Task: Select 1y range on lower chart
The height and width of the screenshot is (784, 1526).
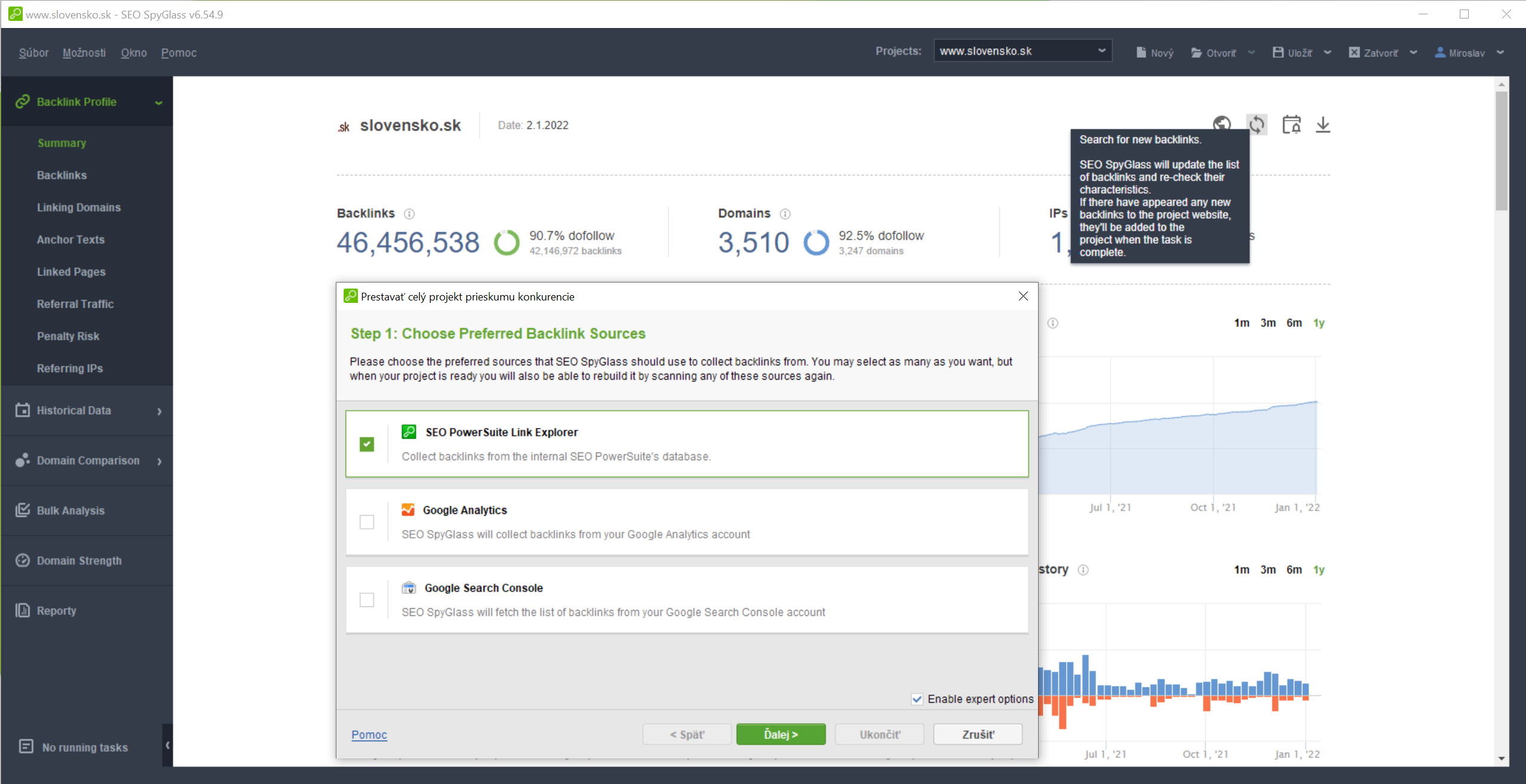Action: pyautogui.click(x=1319, y=569)
